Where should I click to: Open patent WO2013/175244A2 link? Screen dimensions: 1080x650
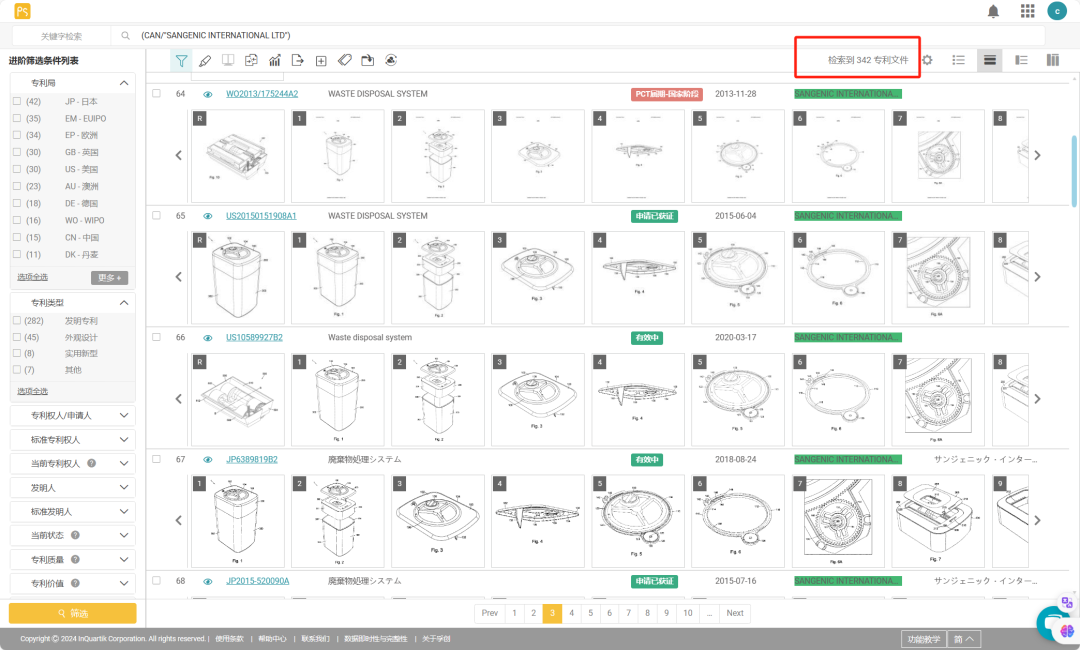tap(262, 94)
